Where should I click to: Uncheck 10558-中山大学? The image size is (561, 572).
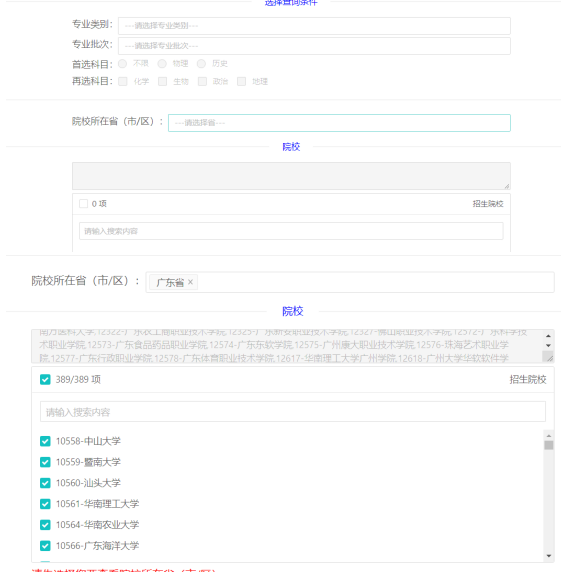point(45,441)
